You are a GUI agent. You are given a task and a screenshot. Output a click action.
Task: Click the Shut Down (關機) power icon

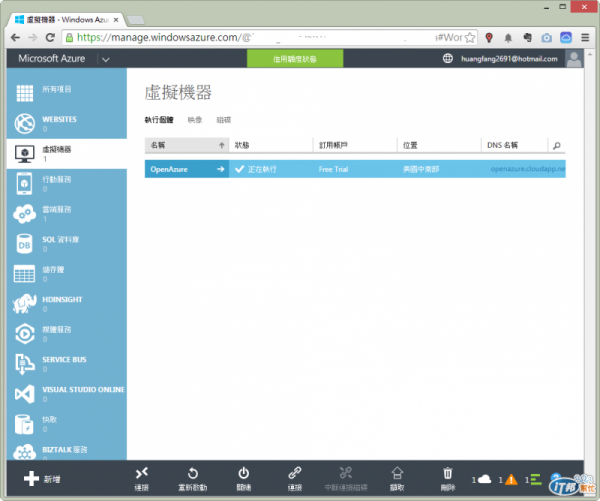pyautogui.click(x=244, y=473)
